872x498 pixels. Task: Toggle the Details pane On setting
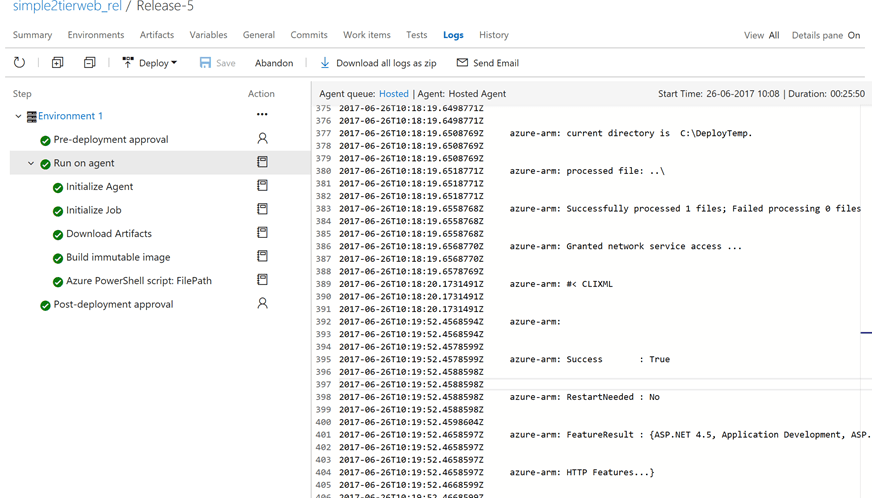pos(853,35)
